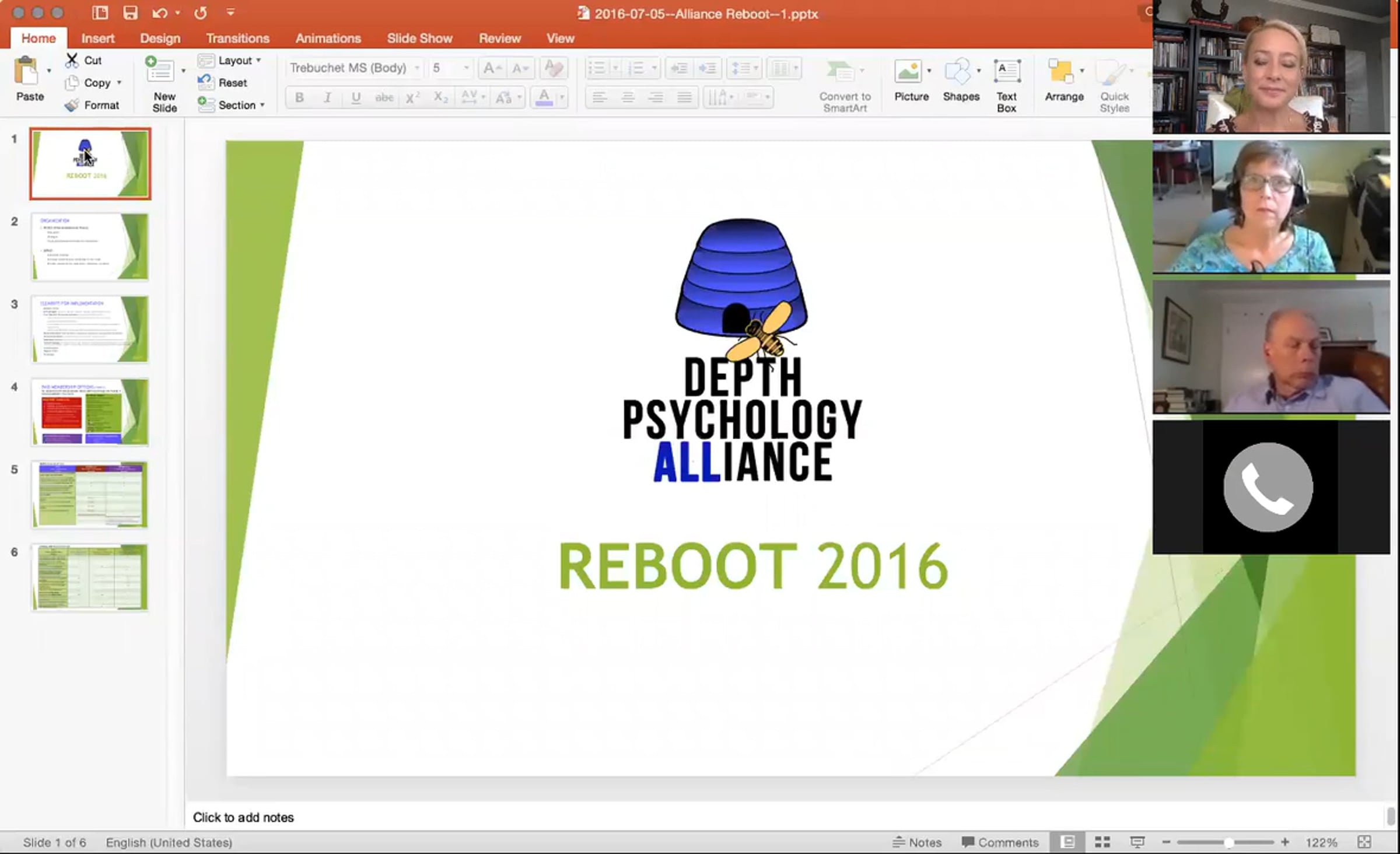Click the notes field 'Click to add notes'

[785, 817]
